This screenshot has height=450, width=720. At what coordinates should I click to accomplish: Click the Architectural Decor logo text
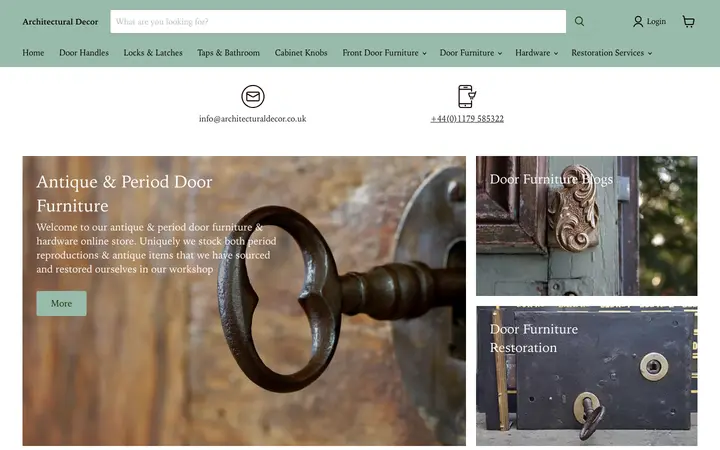tap(60, 22)
